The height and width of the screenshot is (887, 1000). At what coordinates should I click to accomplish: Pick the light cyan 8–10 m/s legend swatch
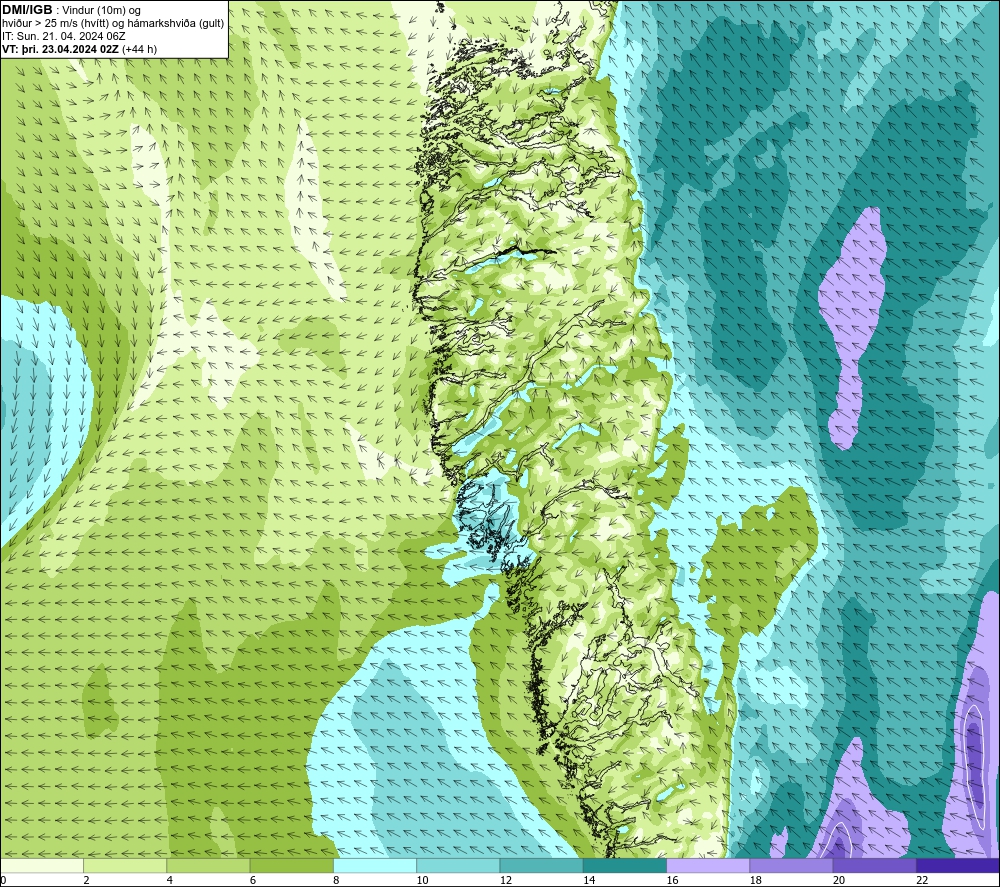375,865
